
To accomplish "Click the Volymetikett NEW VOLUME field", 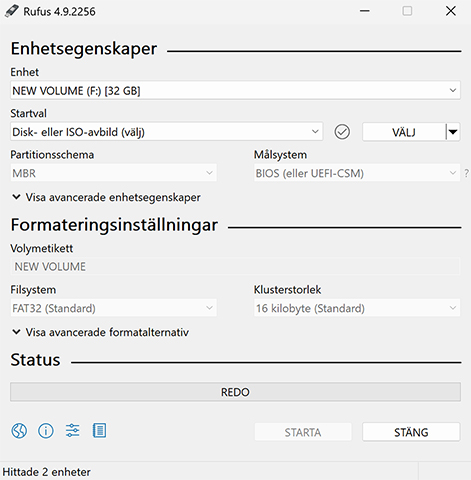I will click(x=235, y=266).
